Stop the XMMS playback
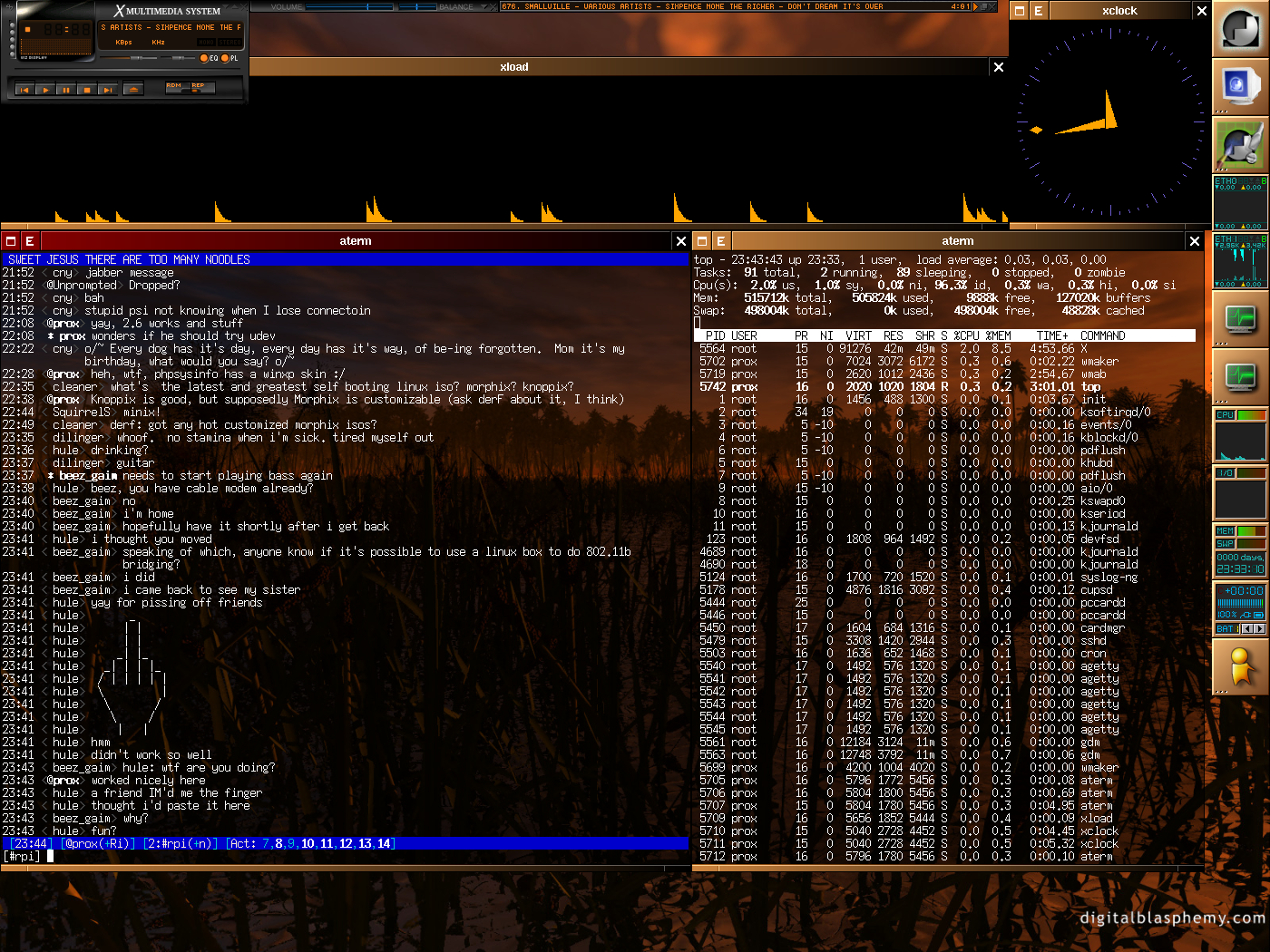This screenshot has width=1270, height=952. (87, 90)
